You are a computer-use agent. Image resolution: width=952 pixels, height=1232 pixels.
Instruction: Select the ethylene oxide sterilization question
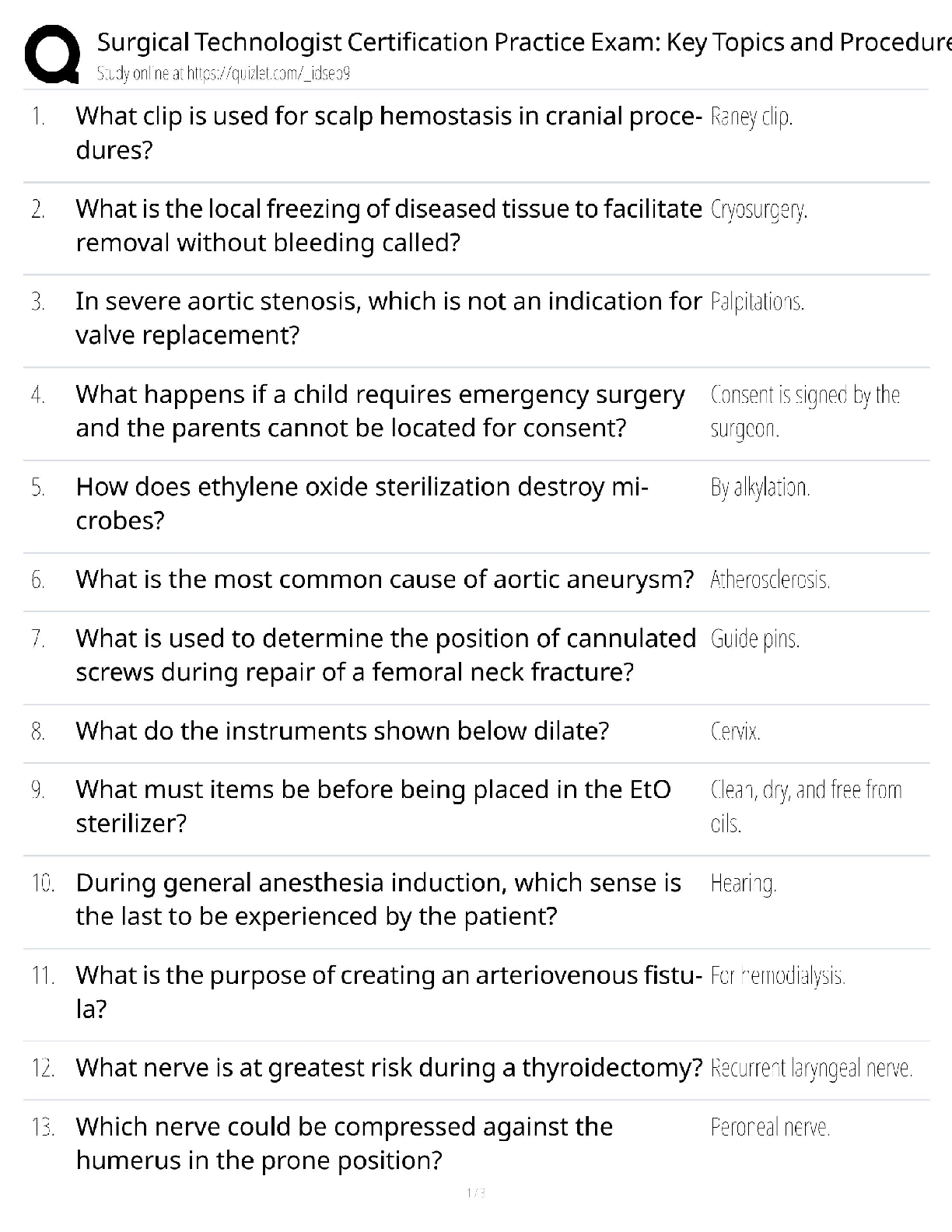click(362, 503)
